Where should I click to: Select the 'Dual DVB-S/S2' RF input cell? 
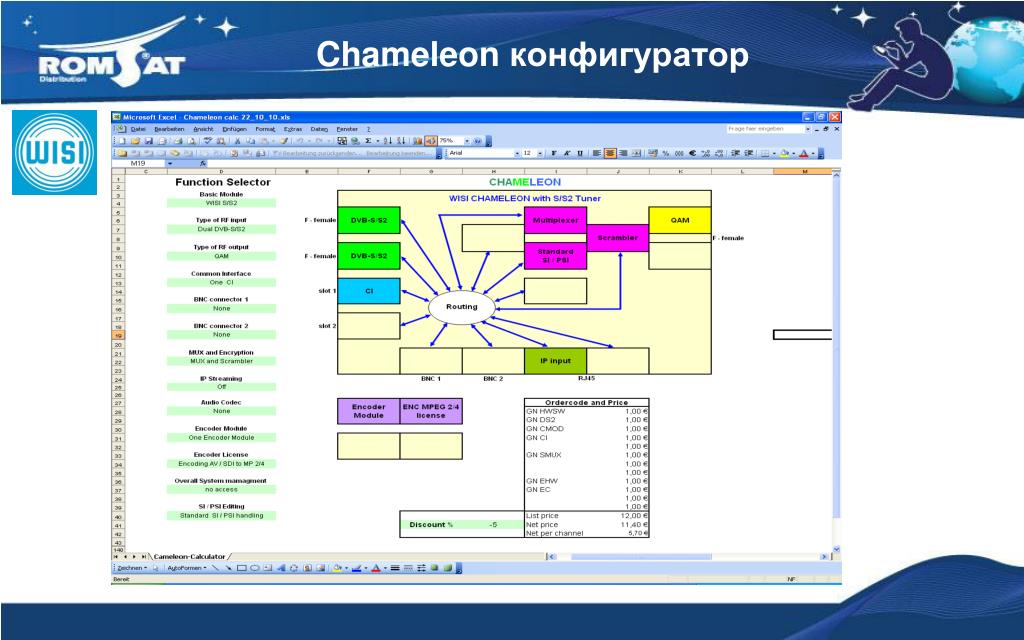point(221,229)
